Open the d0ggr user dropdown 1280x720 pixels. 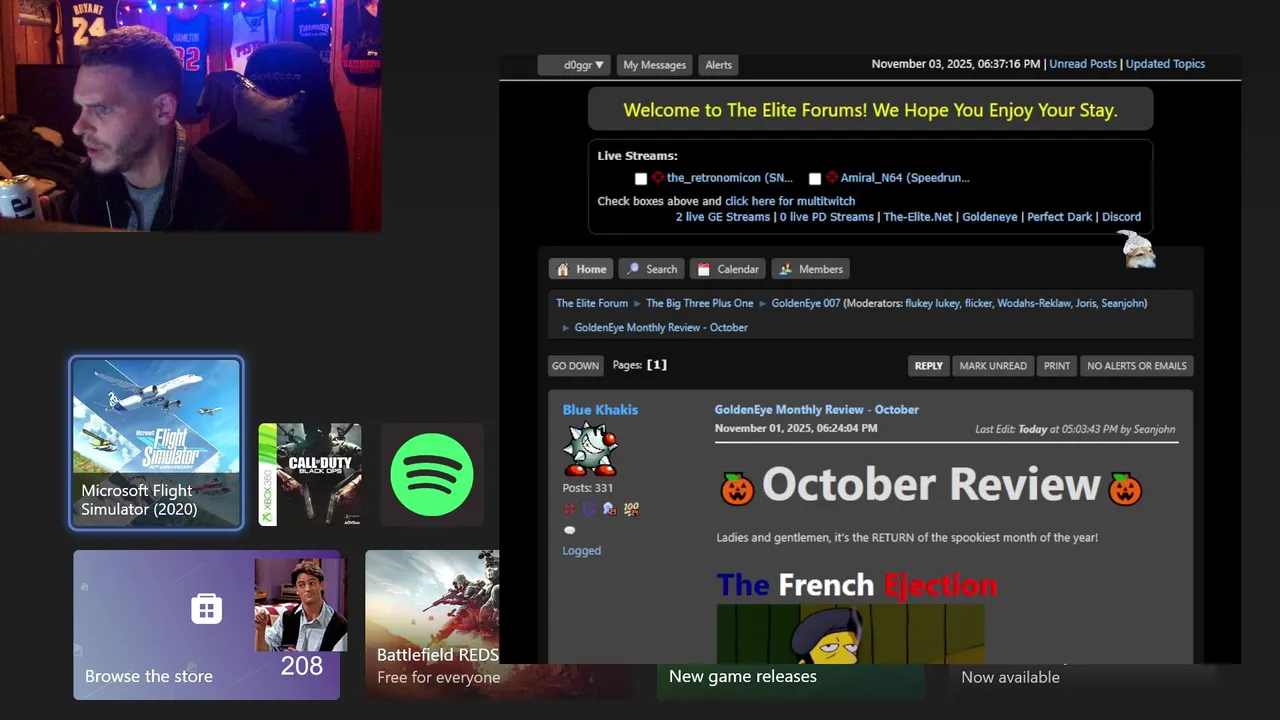[x=574, y=65]
